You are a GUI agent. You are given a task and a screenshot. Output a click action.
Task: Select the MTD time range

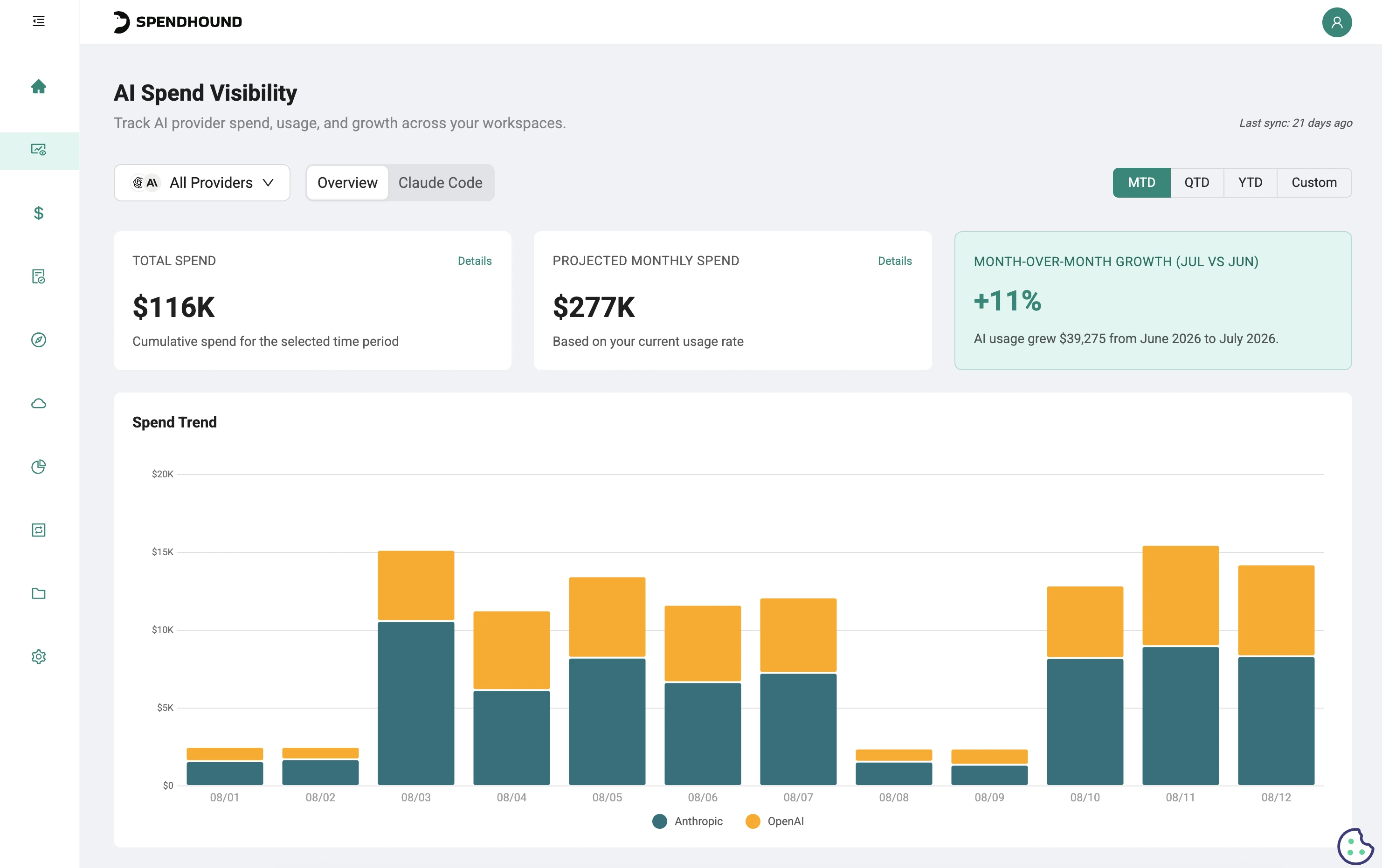1141,182
